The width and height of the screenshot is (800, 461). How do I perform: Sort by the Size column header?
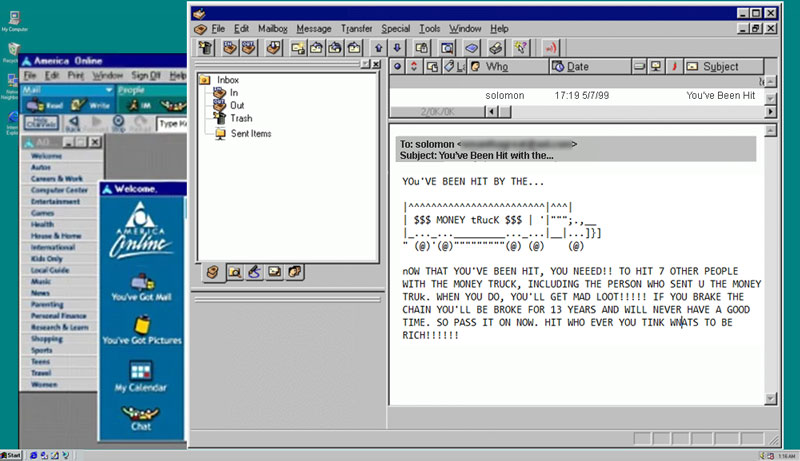point(639,66)
